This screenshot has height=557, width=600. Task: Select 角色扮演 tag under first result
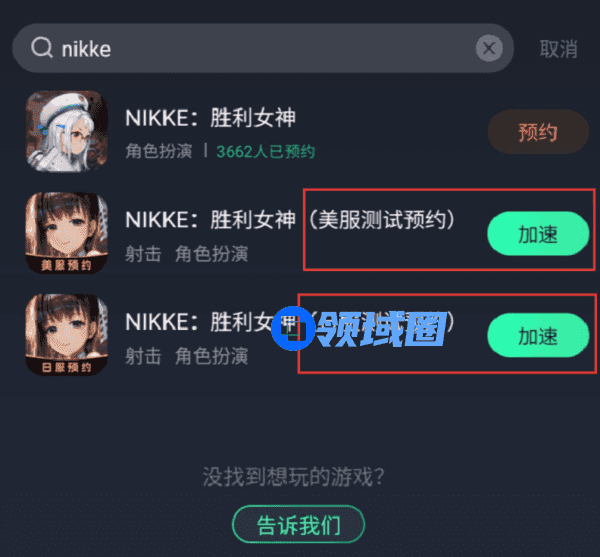pos(159,151)
